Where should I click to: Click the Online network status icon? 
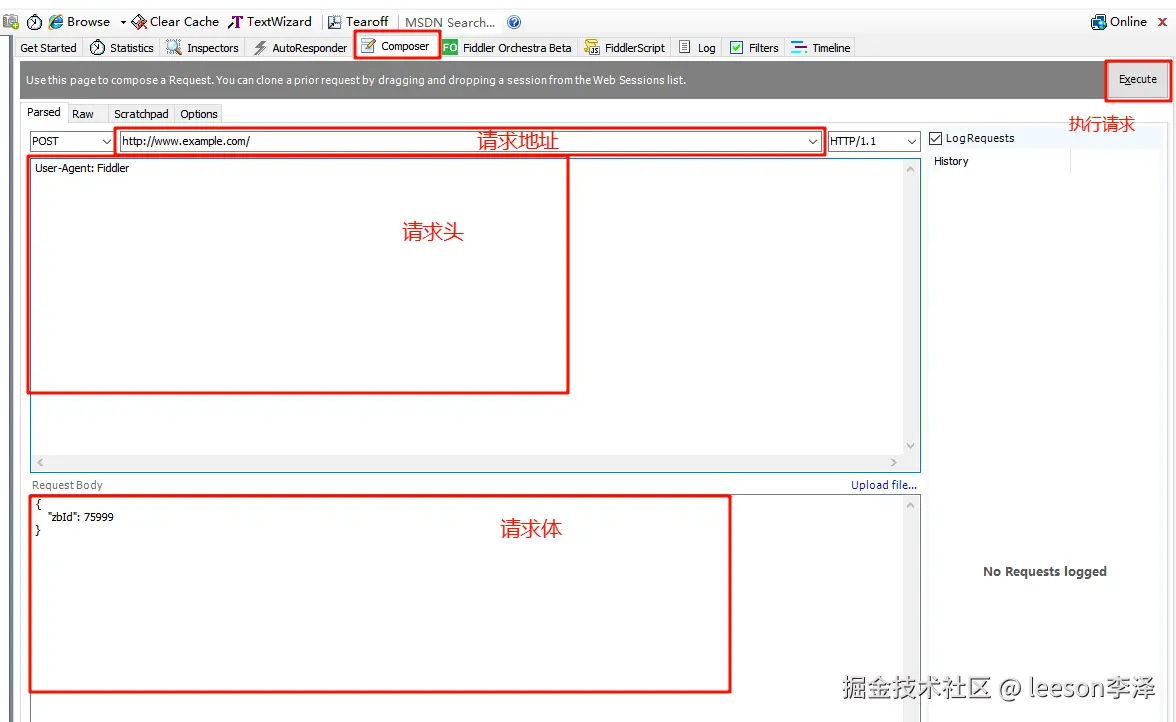click(x=1099, y=22)
